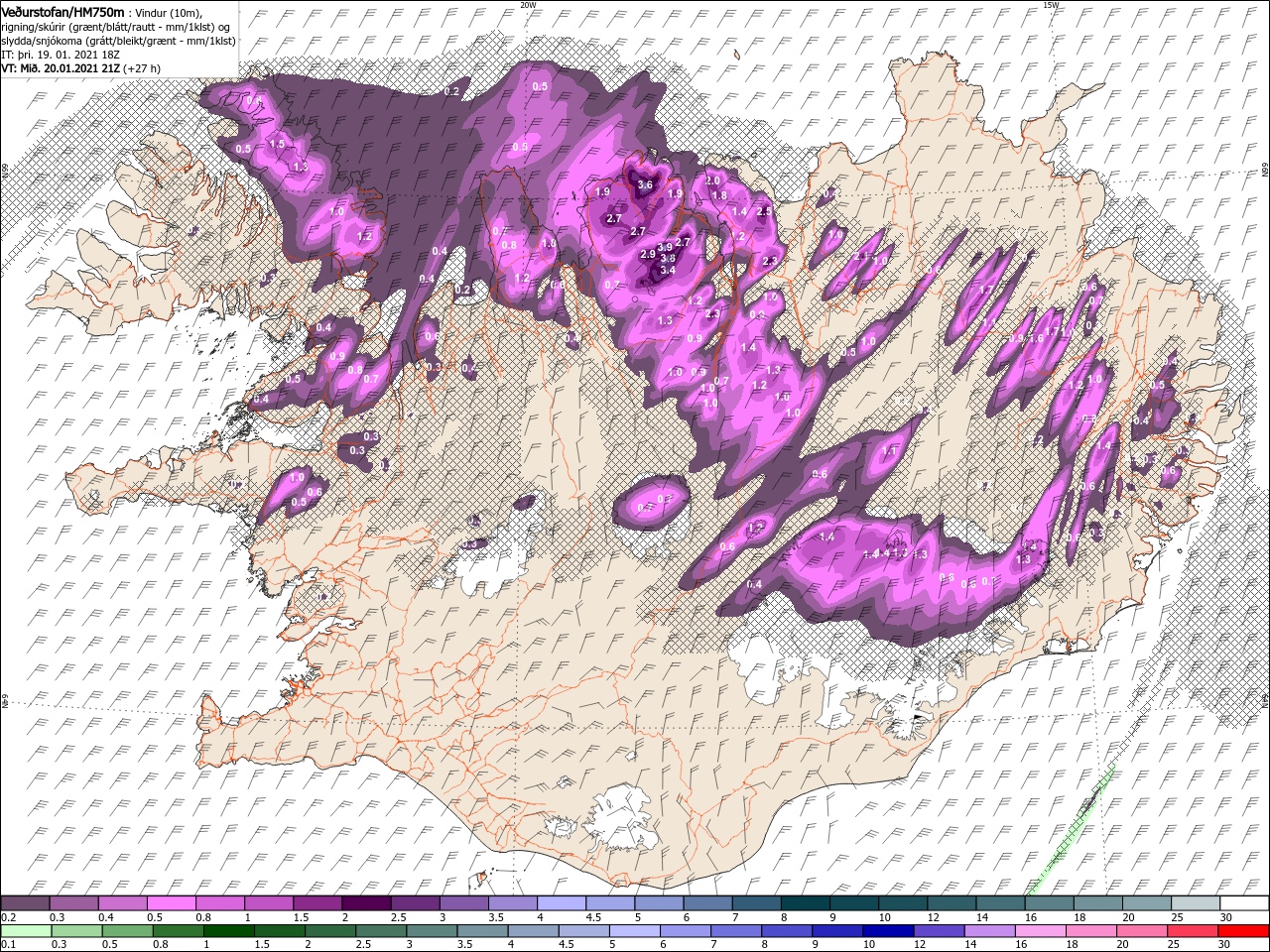Image resolution: width=1270 pixels, height=952 pixels.
Task: Click the 2.5 value near the northern coast
Action: (x=764, y=211)
